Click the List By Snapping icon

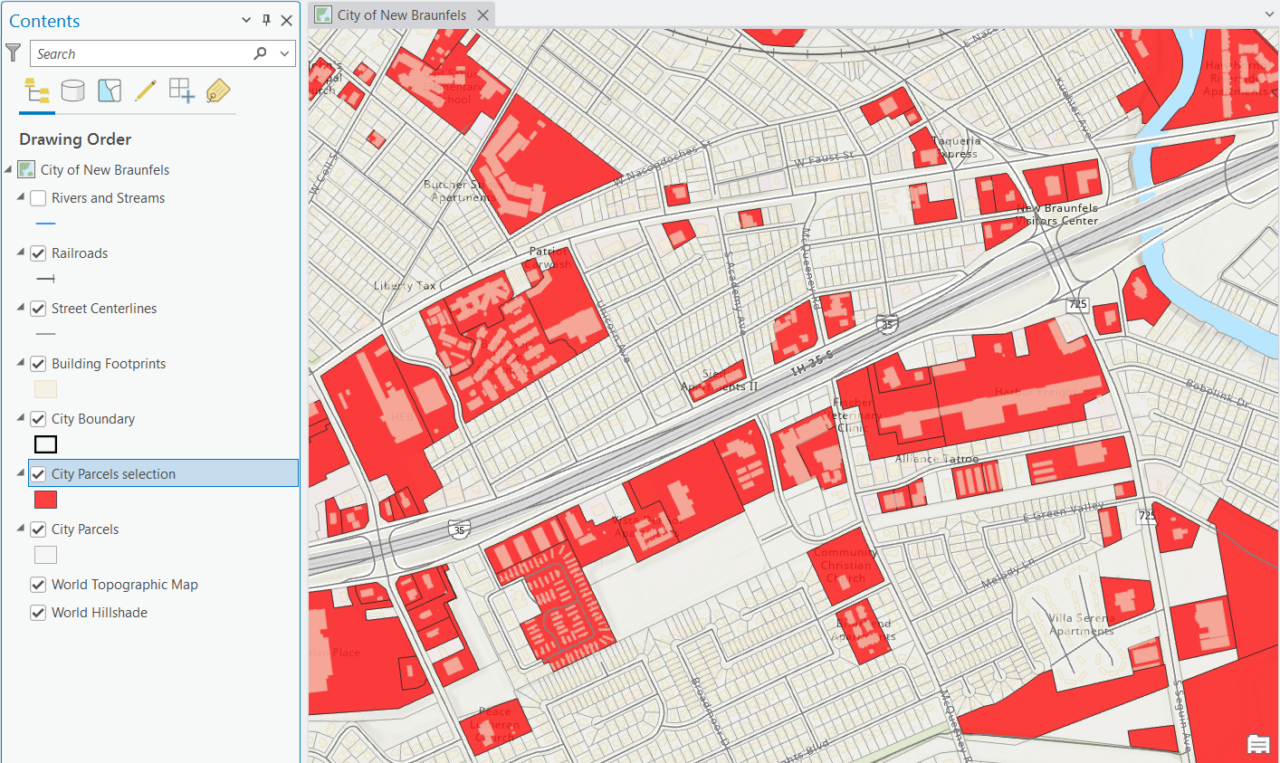pos(181,90)
